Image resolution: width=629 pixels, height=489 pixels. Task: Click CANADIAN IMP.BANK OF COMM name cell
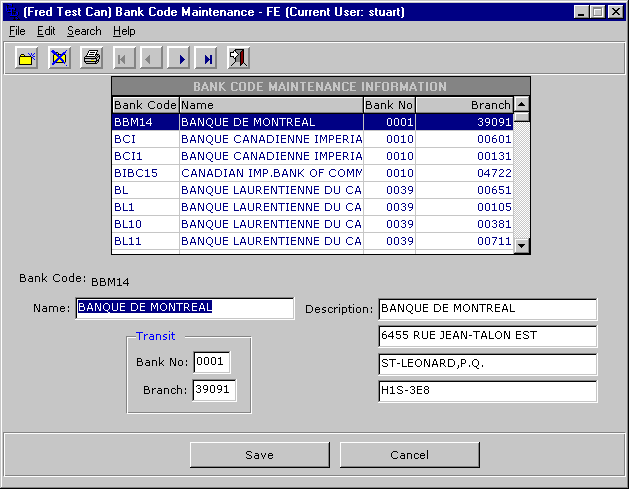271,173
